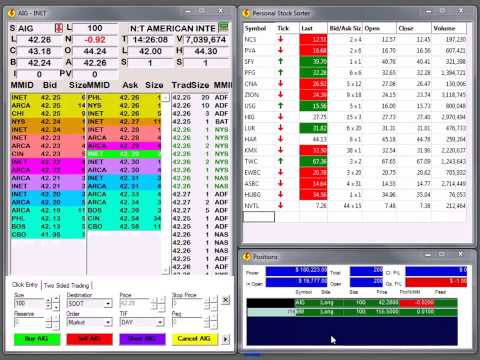480x360 pixels.
Task: Click the INET 42.25 bid row in Level 2
Action: tap(48, 97)
